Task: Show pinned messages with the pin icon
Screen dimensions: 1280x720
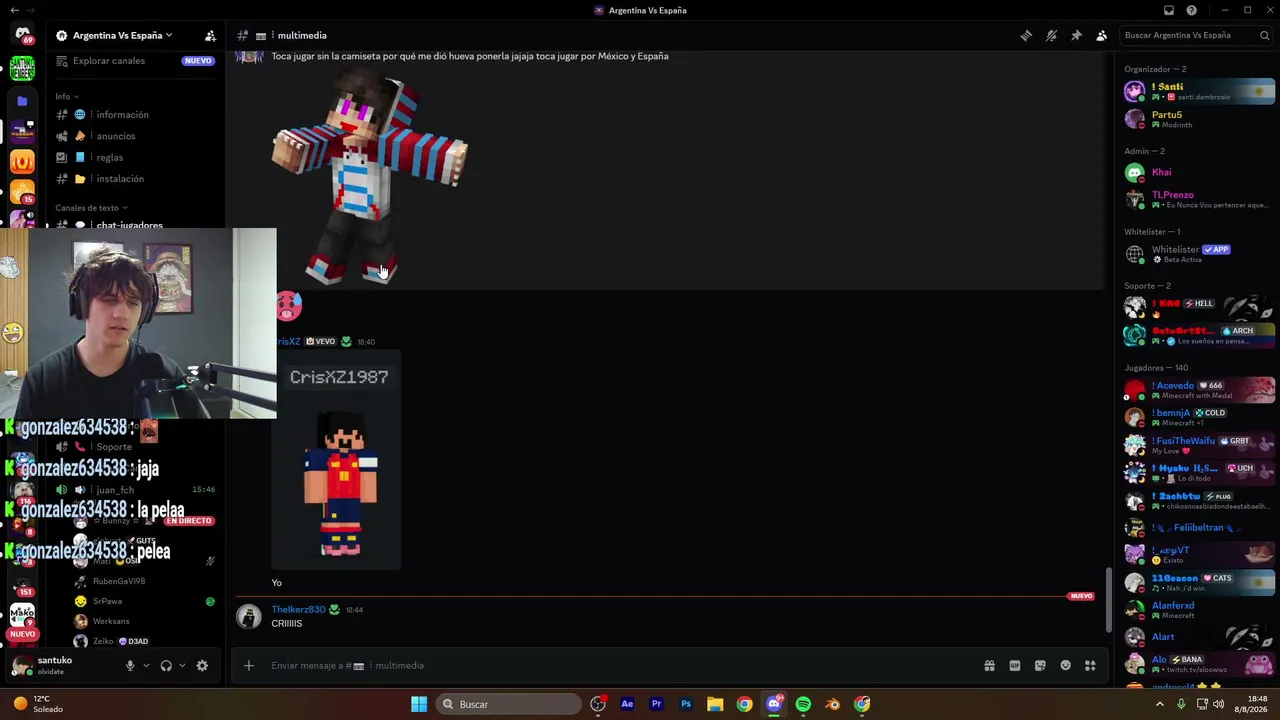Action: pos(1076,35)
